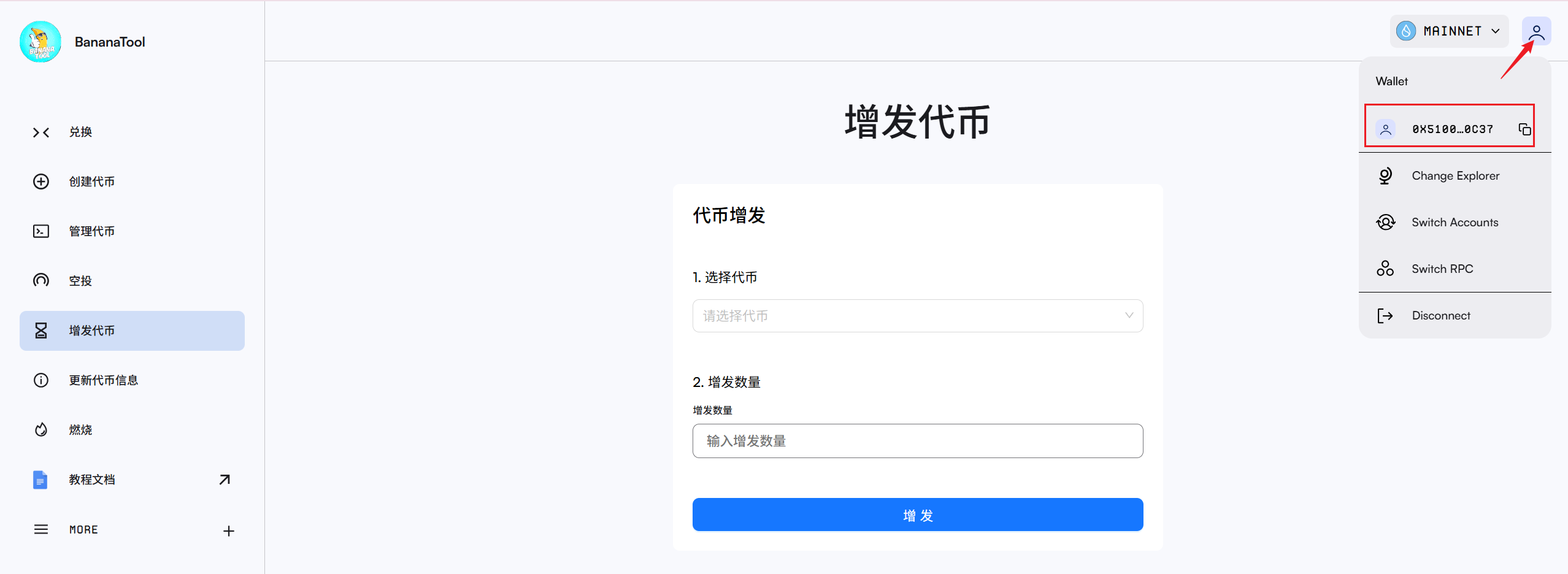Expand the MORE section with the plus sign
The width and height of the screenshot is (1568, 574).
click(228, 530)
